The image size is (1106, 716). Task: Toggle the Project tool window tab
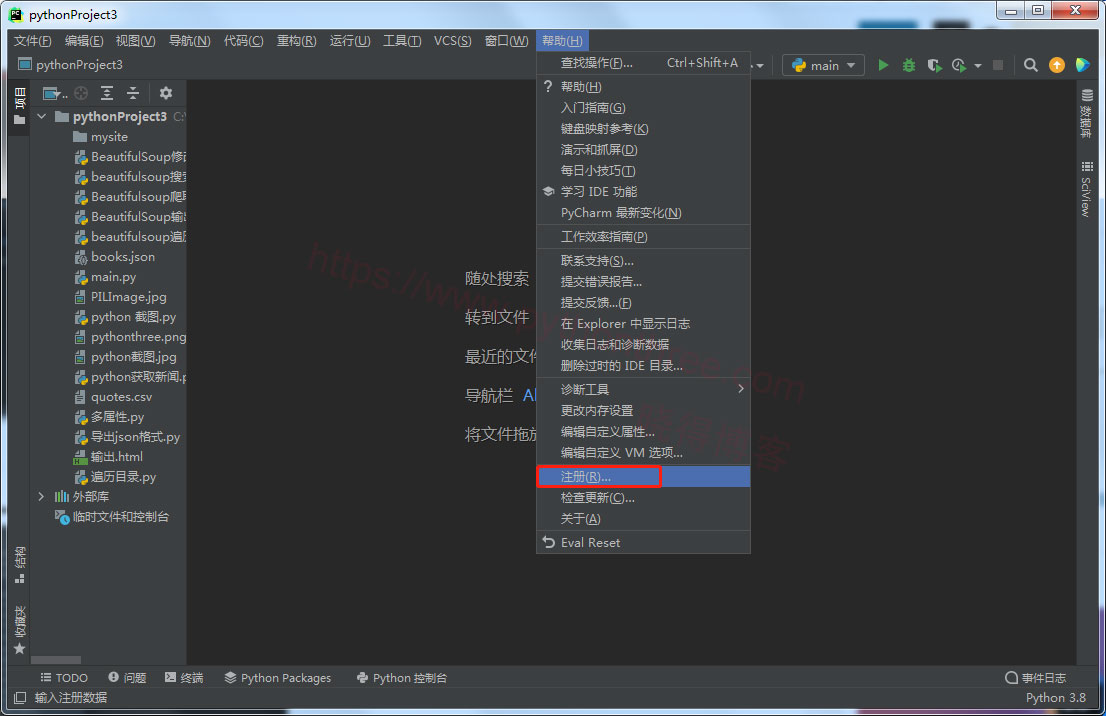20,107
